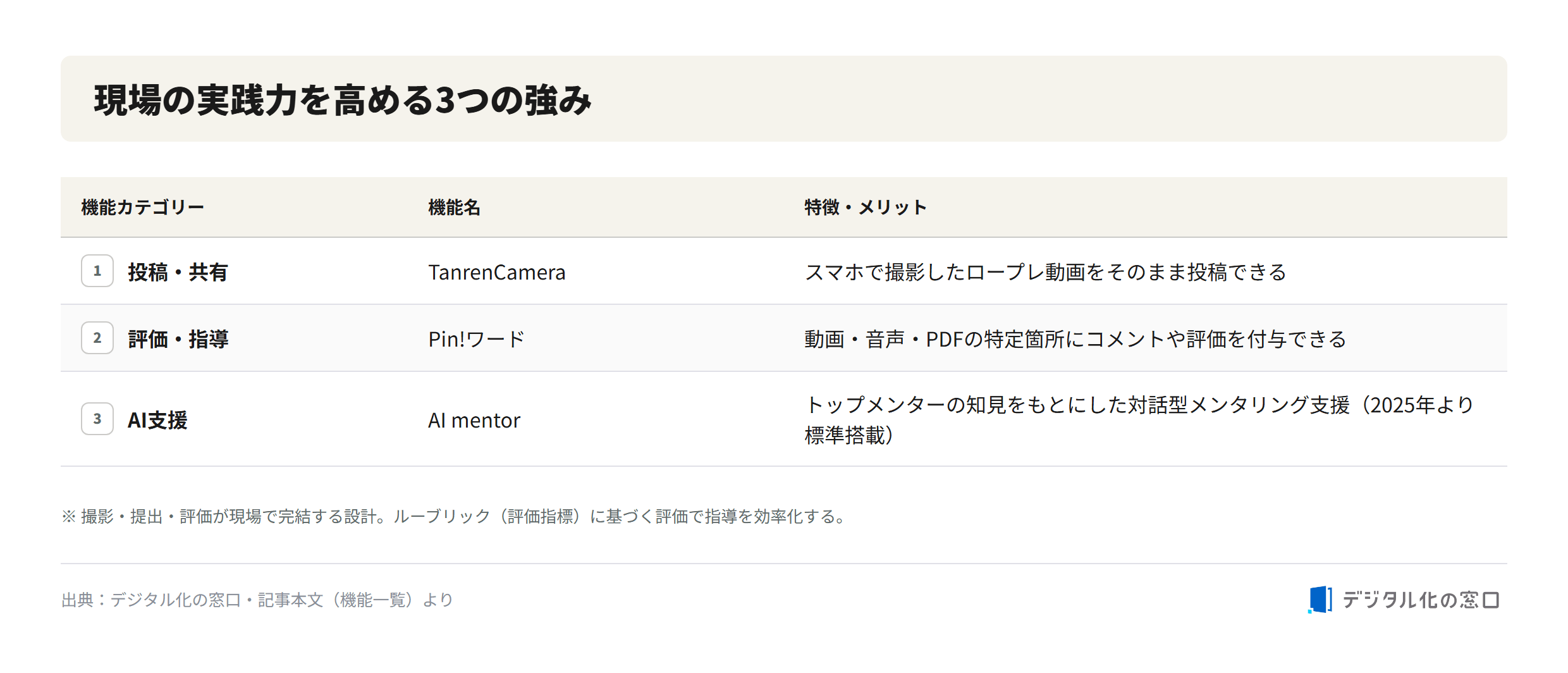Select the 評価・指導 category label

coord(178,339)
